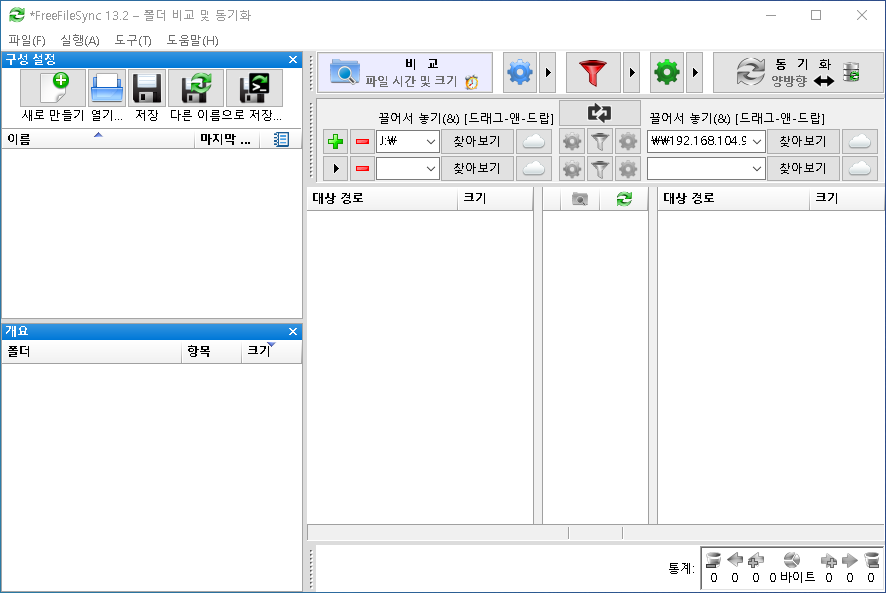Open local filter funnel, first pair
This screenshot has width=886, height=593.
(x=600, y=141)
